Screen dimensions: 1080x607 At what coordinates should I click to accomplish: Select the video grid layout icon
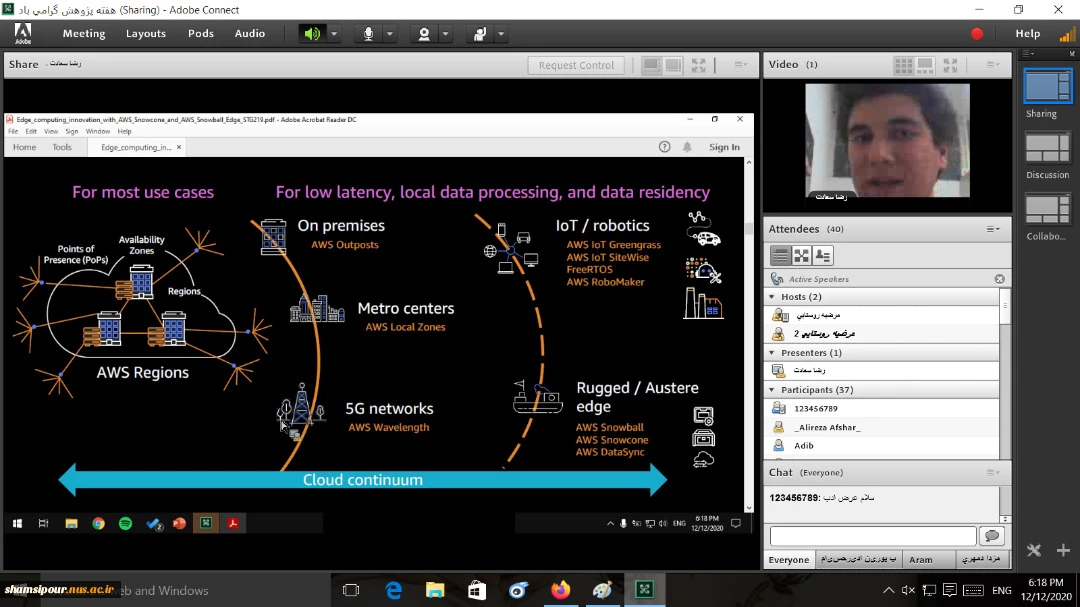[903, 65]
